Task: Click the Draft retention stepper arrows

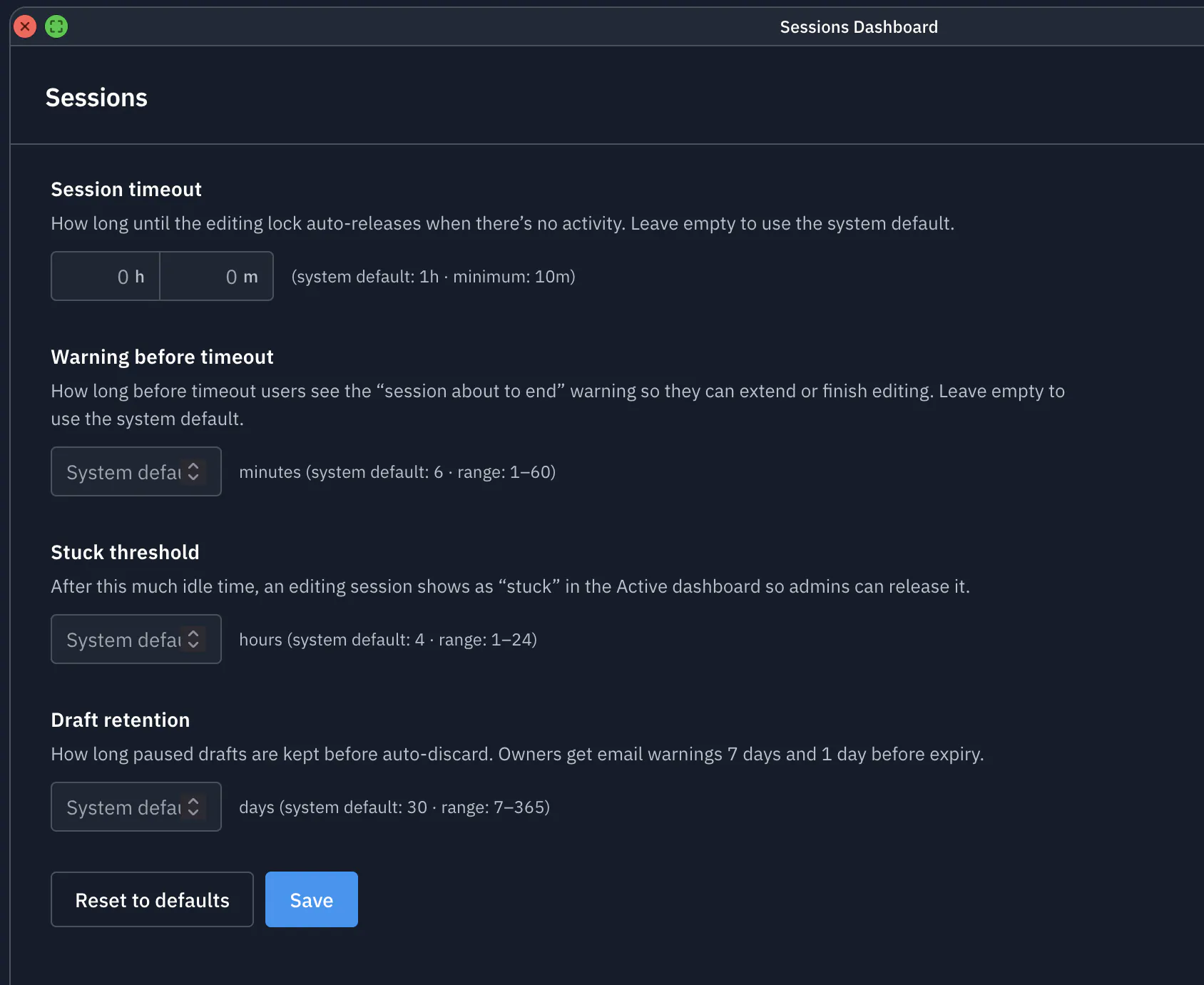Action: click(193, 807)
